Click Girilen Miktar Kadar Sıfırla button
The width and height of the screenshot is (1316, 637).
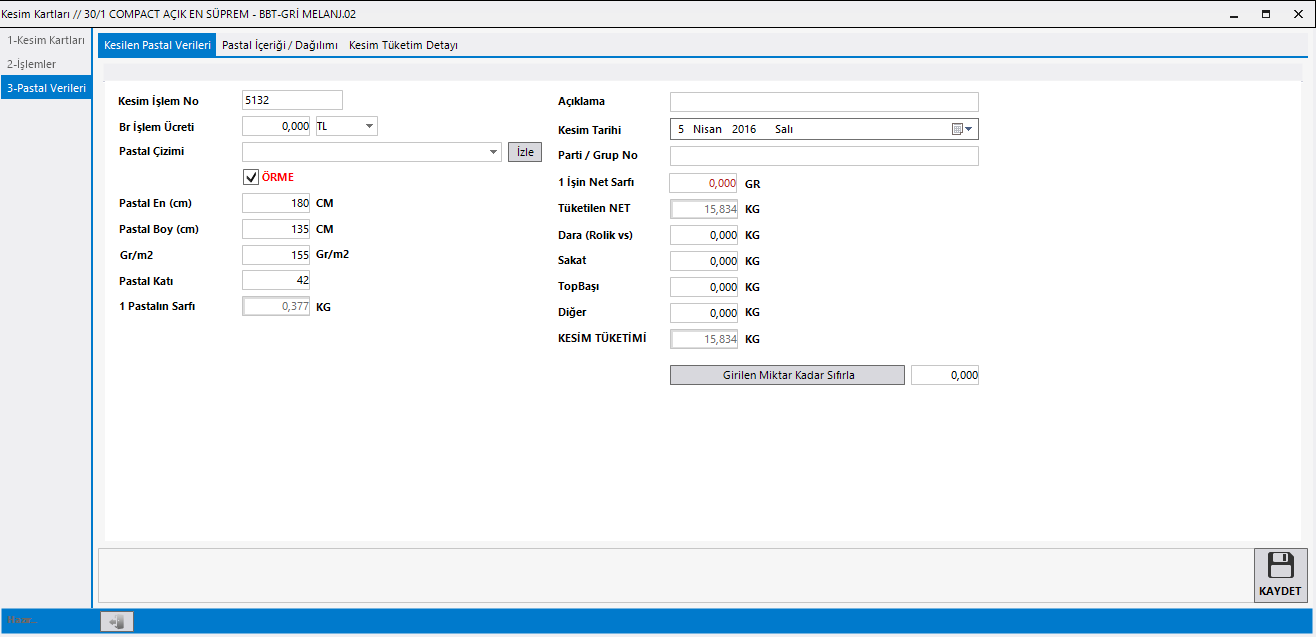pos(787,375)
